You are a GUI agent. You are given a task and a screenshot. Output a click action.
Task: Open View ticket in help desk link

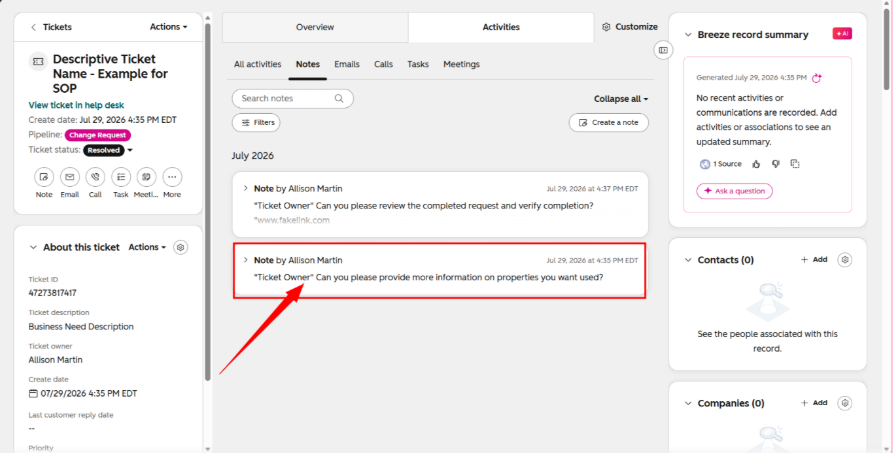[76, 105]
